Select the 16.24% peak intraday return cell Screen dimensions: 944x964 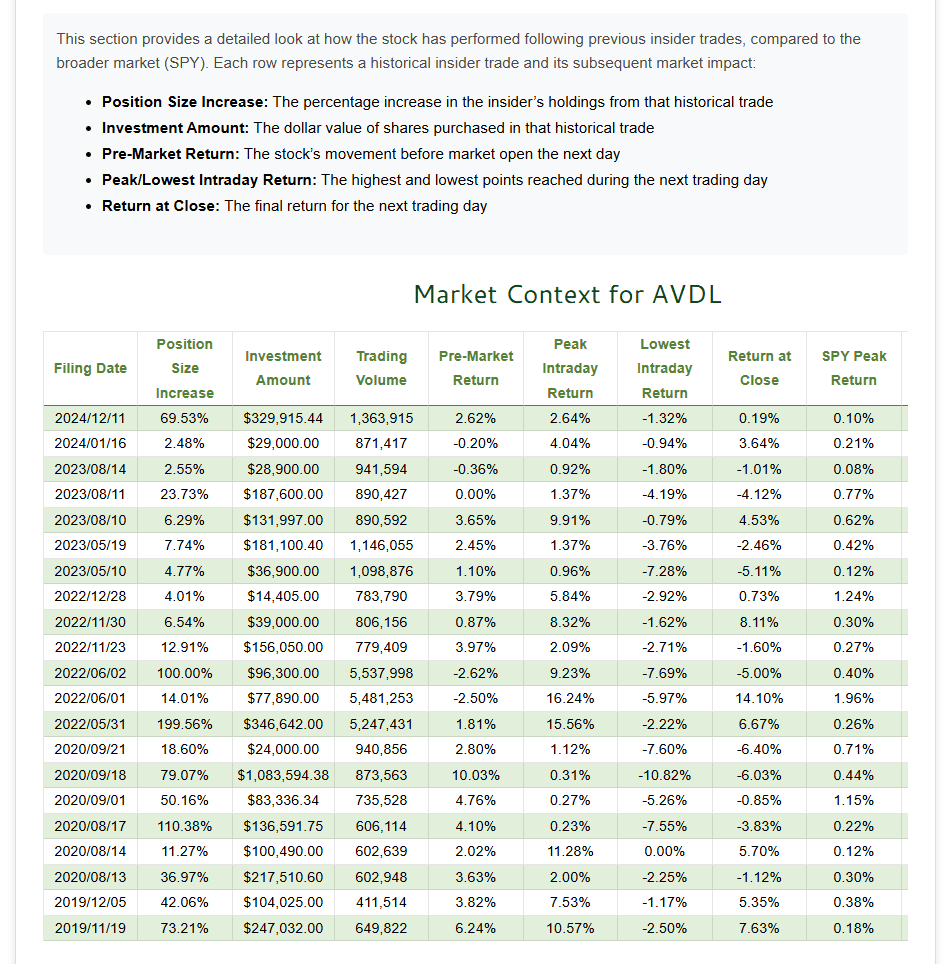(570, 698)
